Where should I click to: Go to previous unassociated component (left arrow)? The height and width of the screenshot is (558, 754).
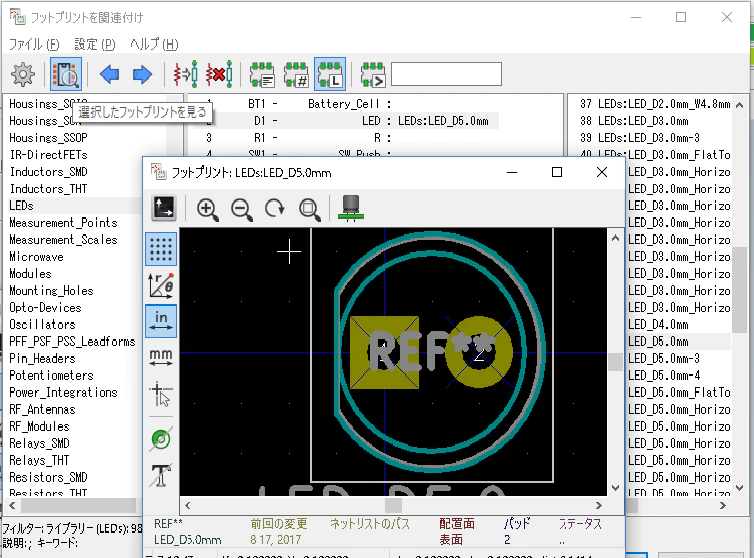point(110,75)
